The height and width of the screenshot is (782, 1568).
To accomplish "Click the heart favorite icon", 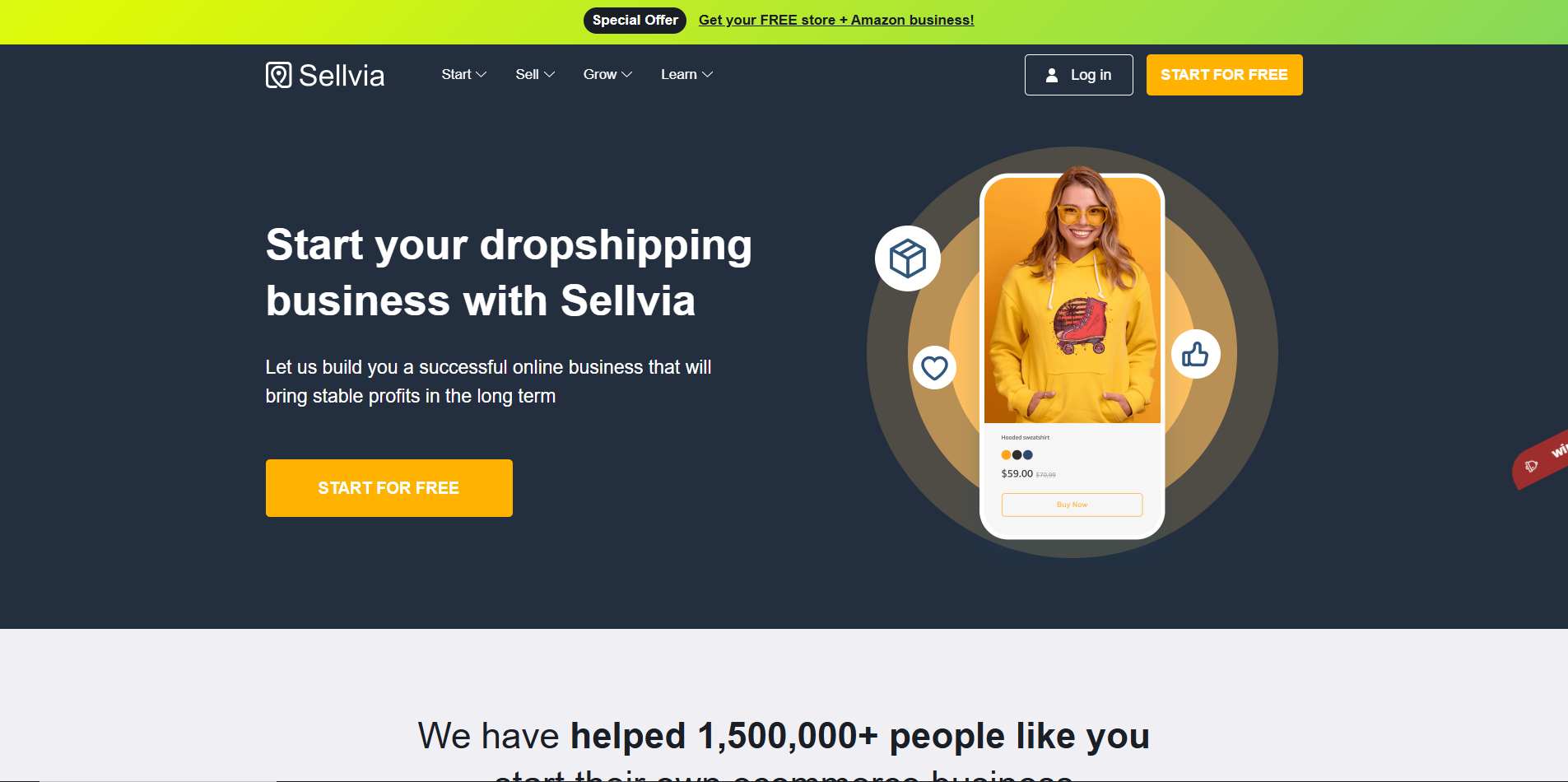I will [934, 367].
